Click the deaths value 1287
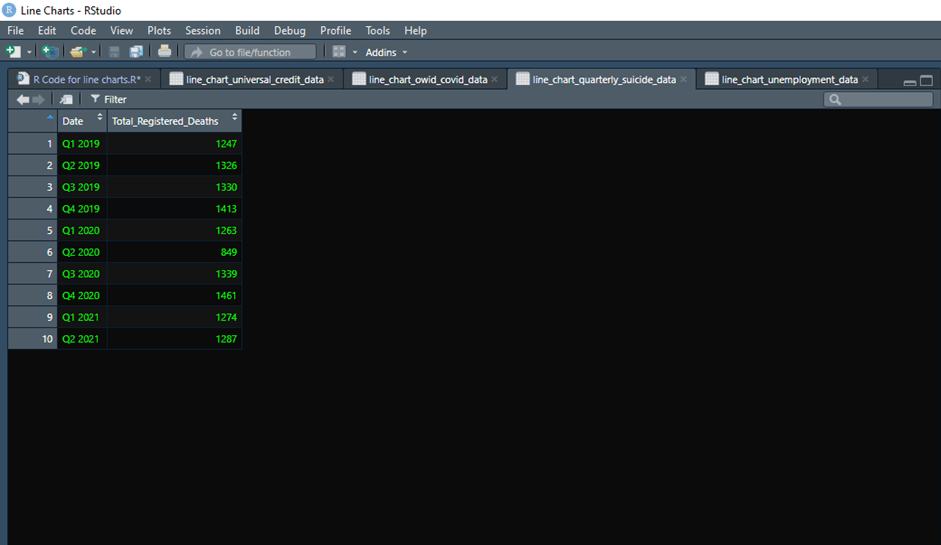 coord(226,339)
